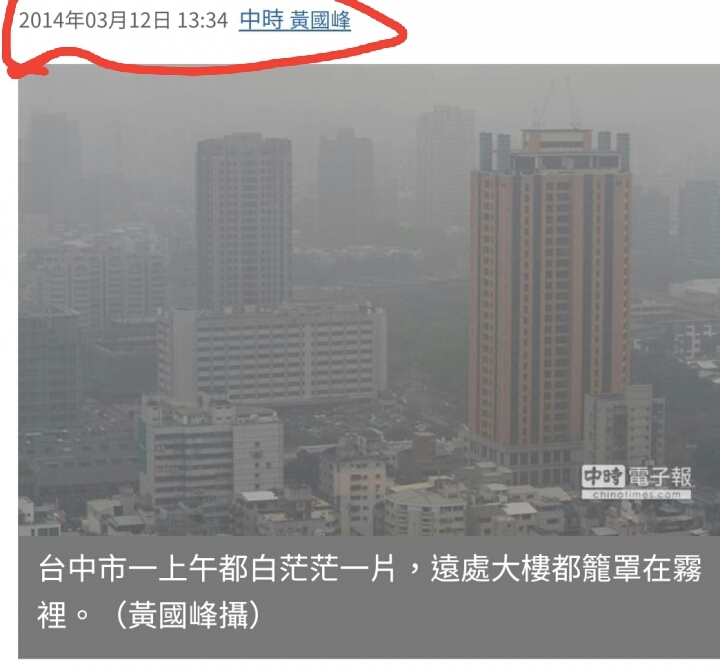This screenshot has height=670, width=720.
Task: Click the 遠處大樓都籠罩在霧 caption phrase
Action: (566, 569)
